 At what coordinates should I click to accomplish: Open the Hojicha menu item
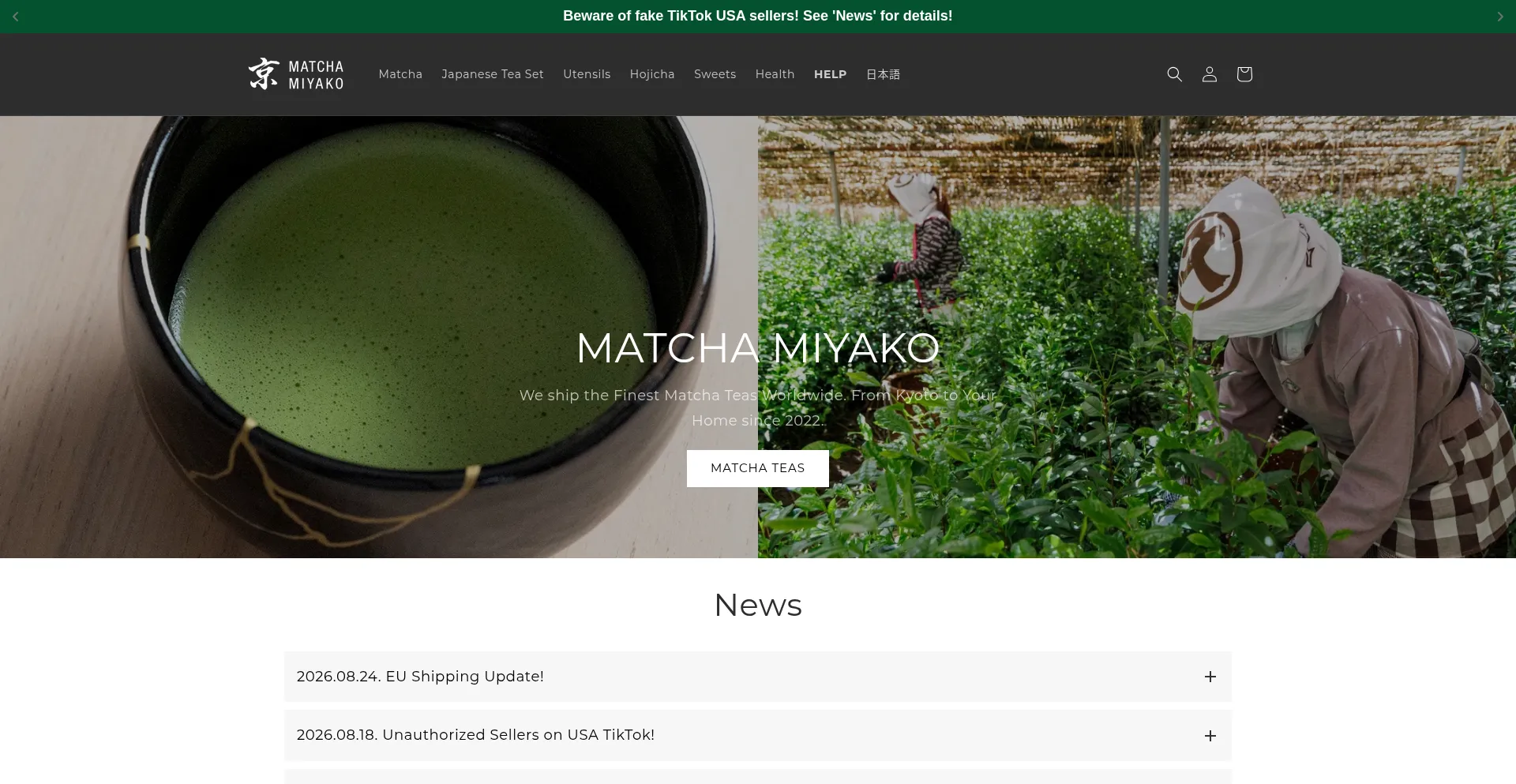pyautogui.click(x=652, y=74)
